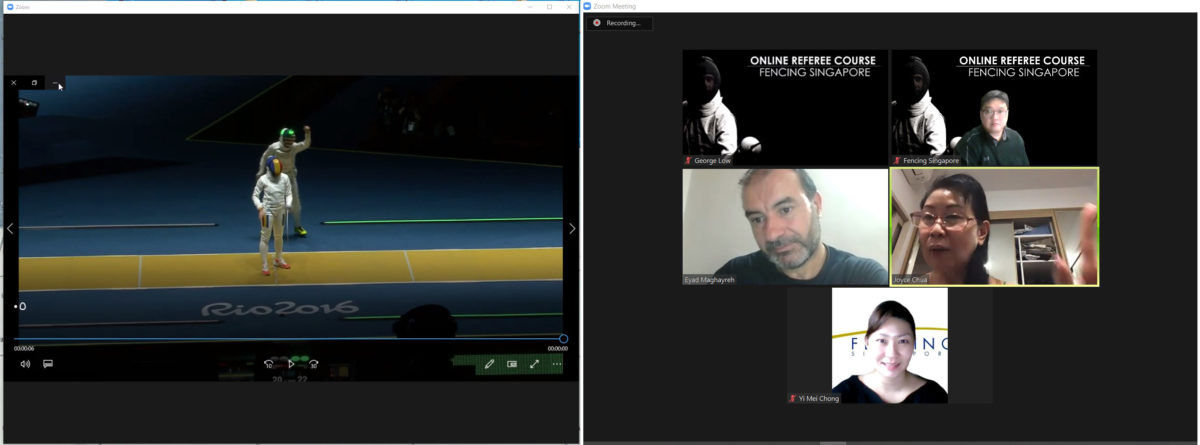Click the elapsed time label 00:00:06

click(x=24, y=348)
